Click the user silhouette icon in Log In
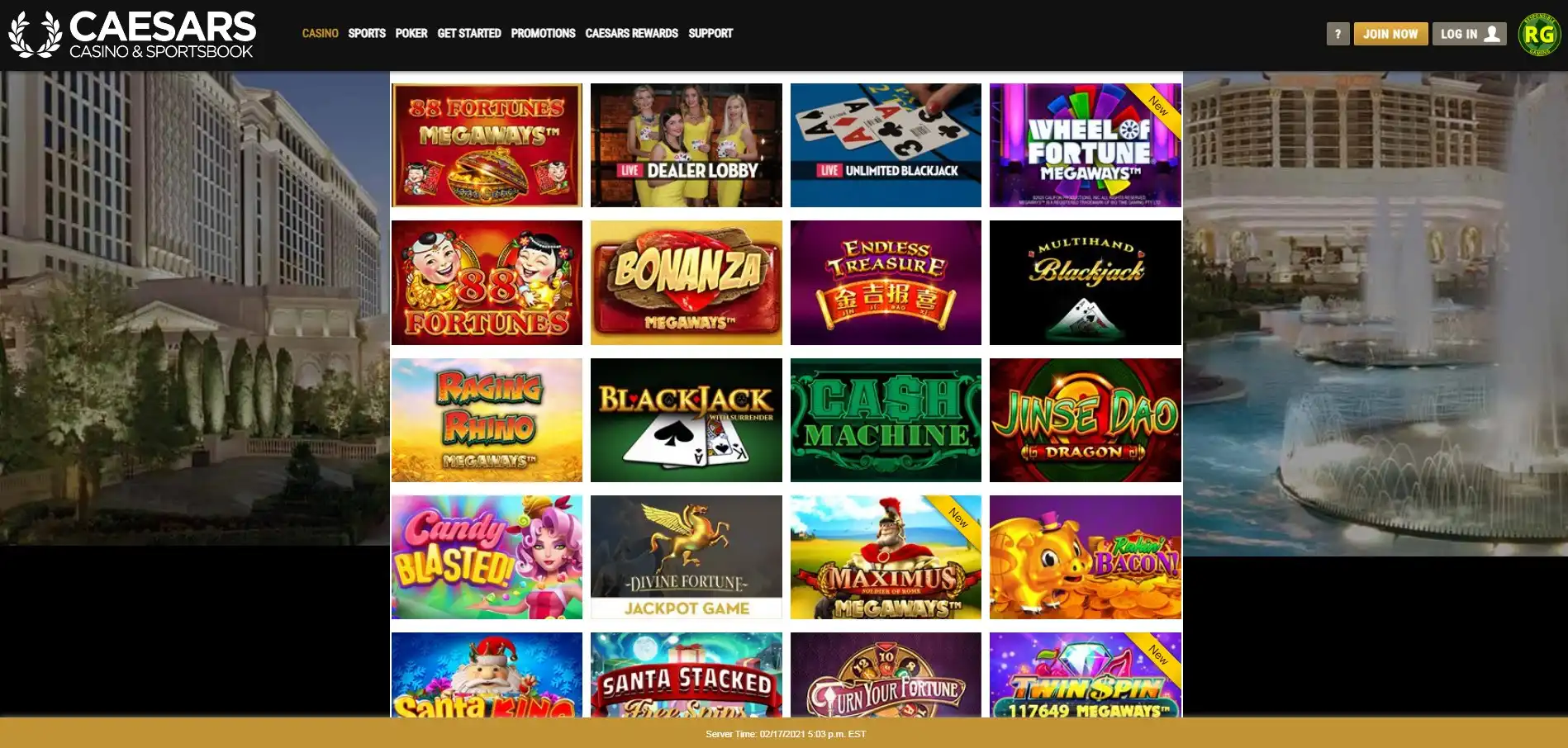Image resolution: width=1568 pixels, height=748 pixels. 1492,34
